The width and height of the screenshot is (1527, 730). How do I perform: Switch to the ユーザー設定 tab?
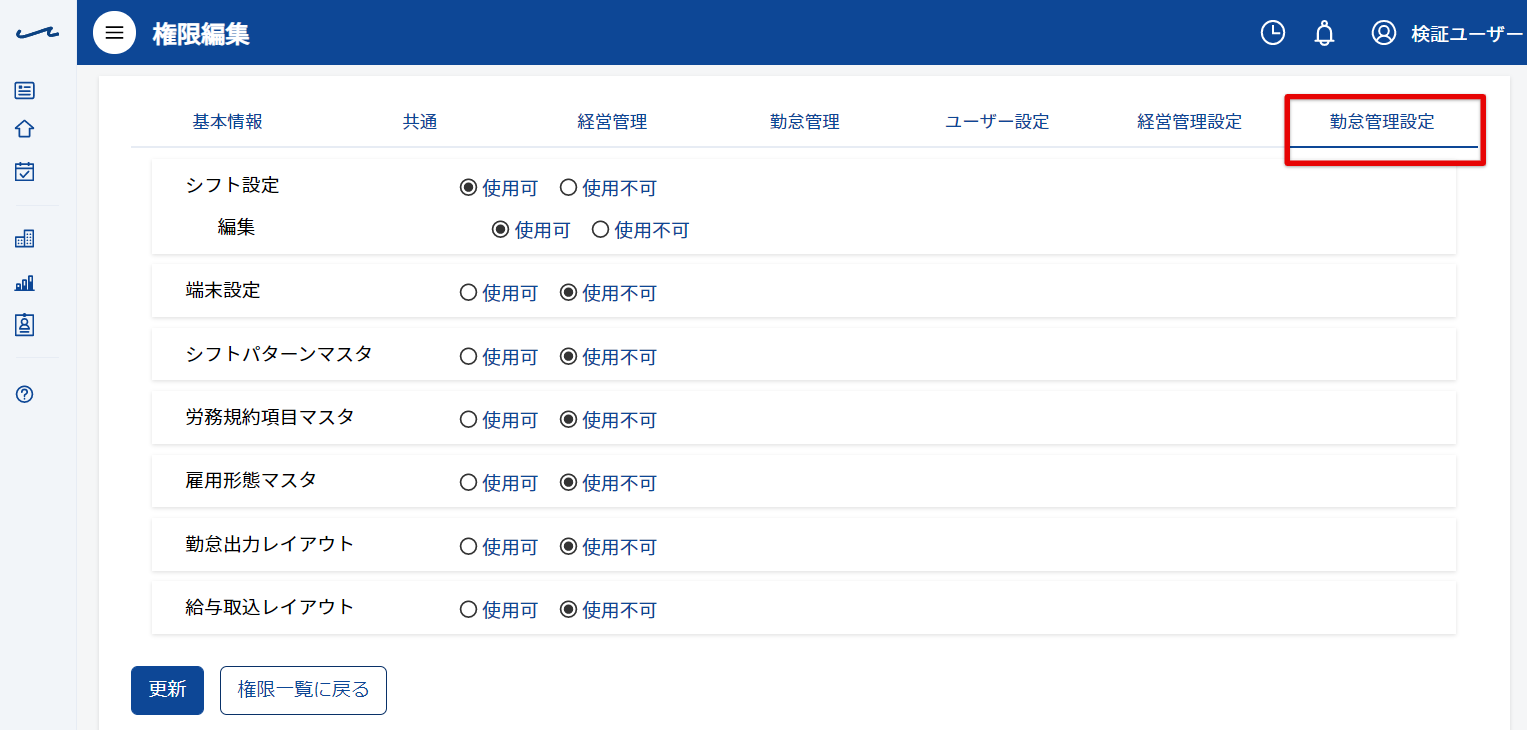997,122
